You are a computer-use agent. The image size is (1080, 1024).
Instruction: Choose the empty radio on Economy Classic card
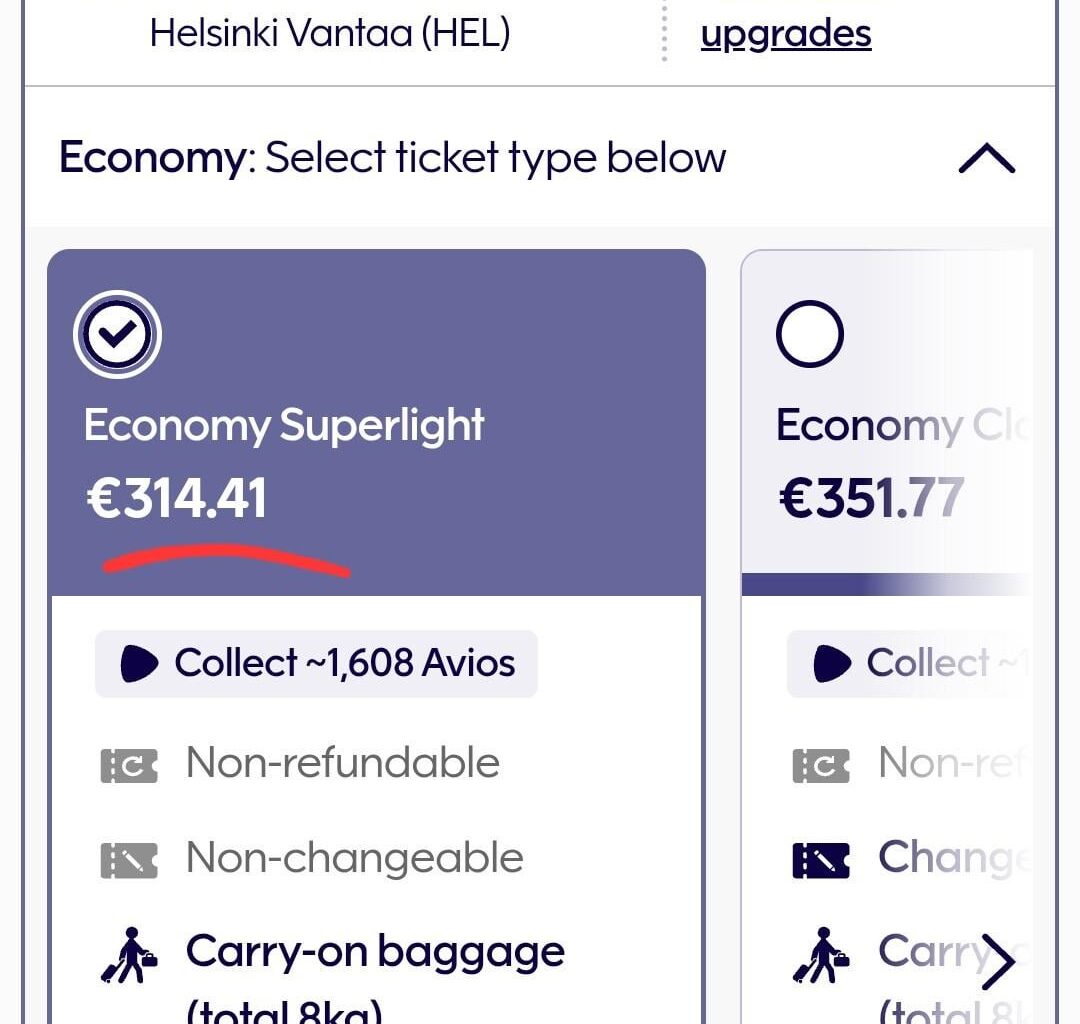pos(809,333)
